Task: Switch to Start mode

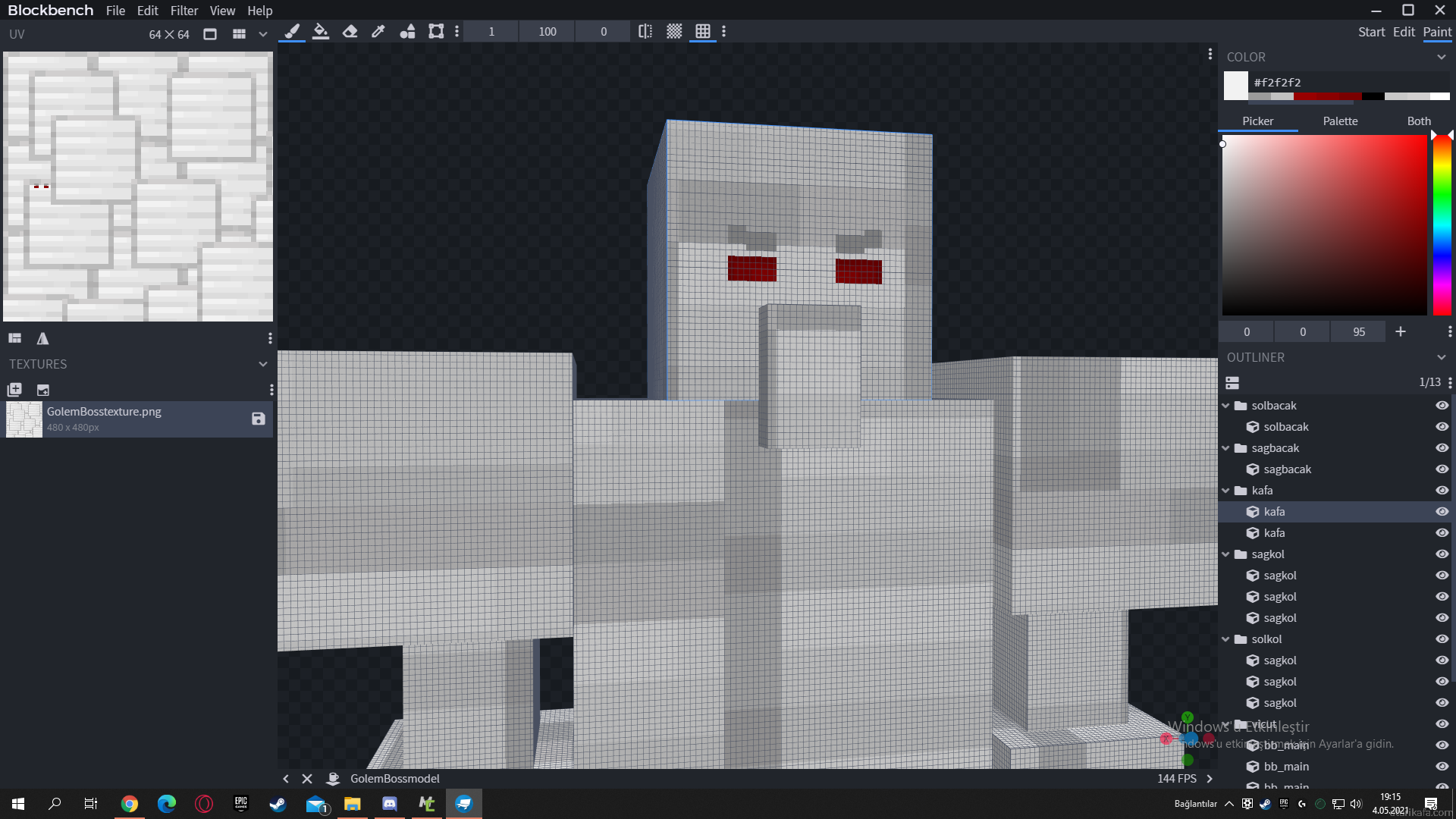Action: click(x=1371, y=32)
